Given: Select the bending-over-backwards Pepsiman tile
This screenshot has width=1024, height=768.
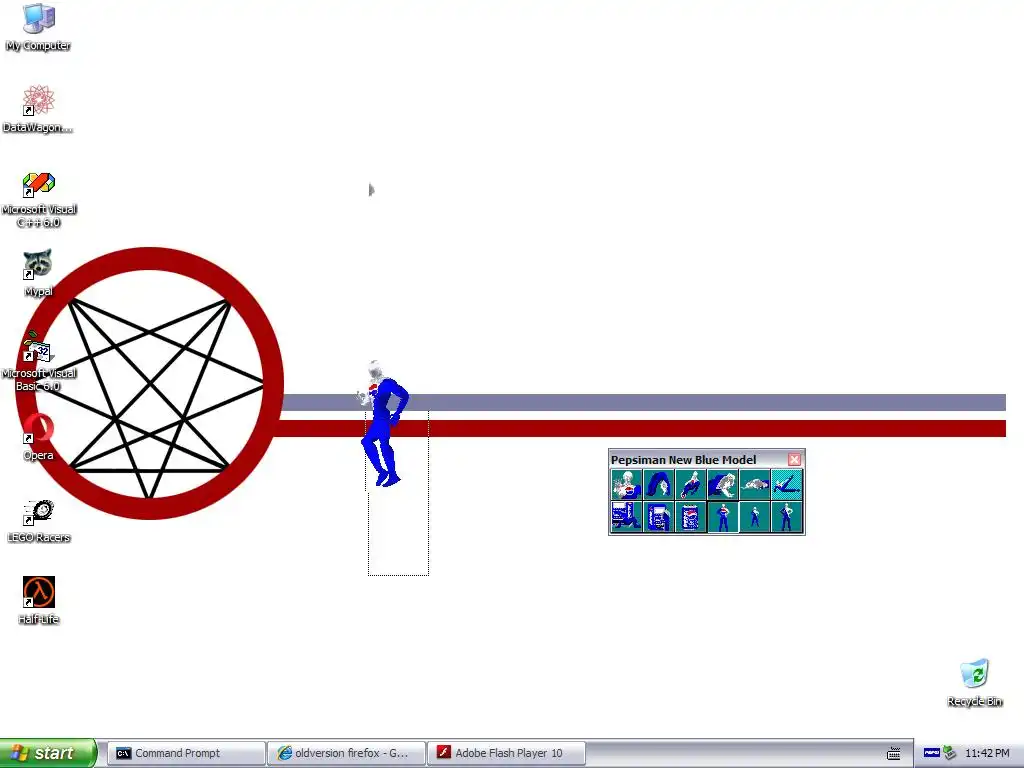Looking at the screenshot, I should click(658, 485).
